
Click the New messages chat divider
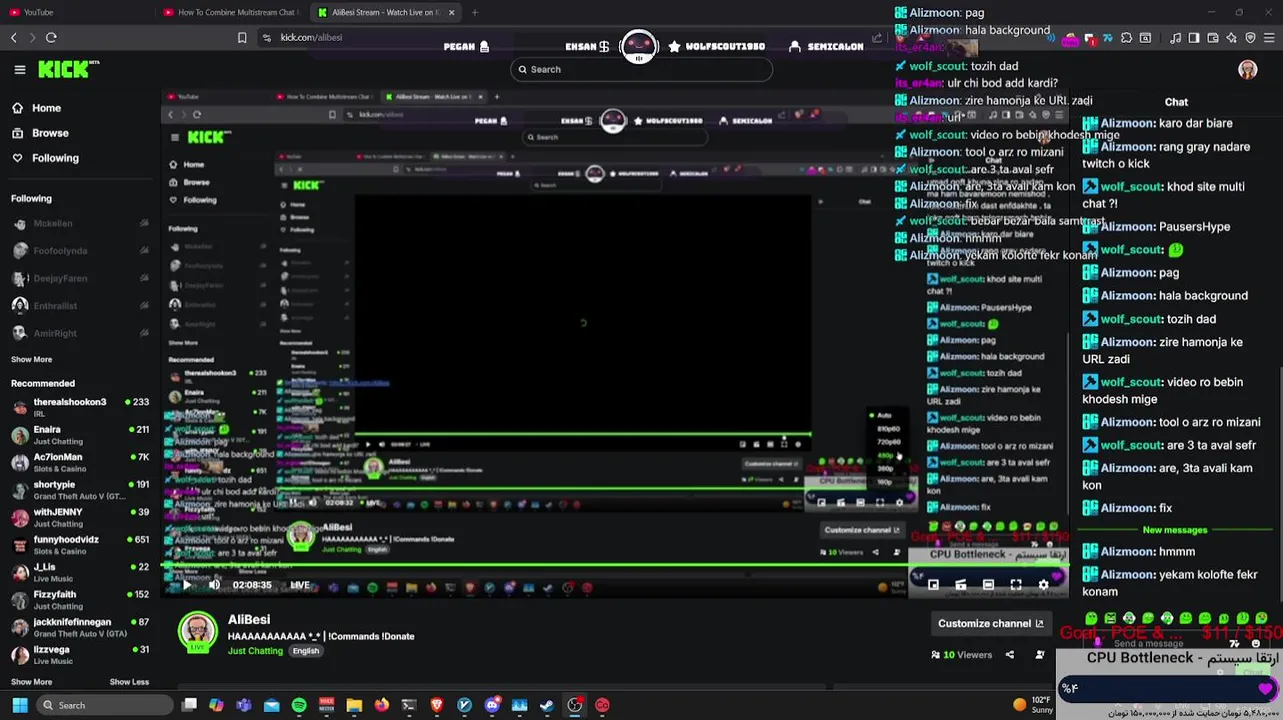pos(1175,530)
